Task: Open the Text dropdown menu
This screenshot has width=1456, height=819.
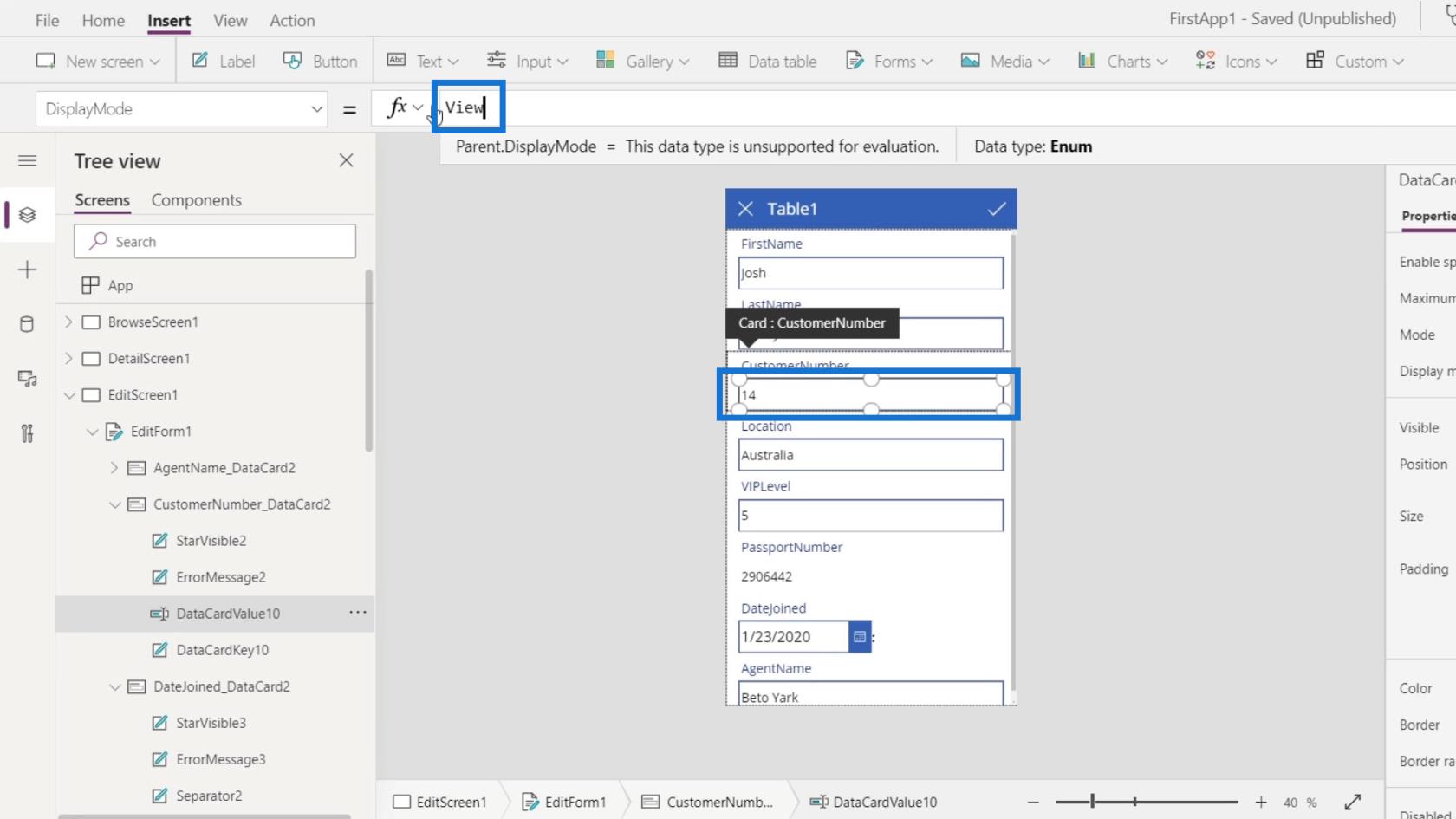Action: pos(422,61)
